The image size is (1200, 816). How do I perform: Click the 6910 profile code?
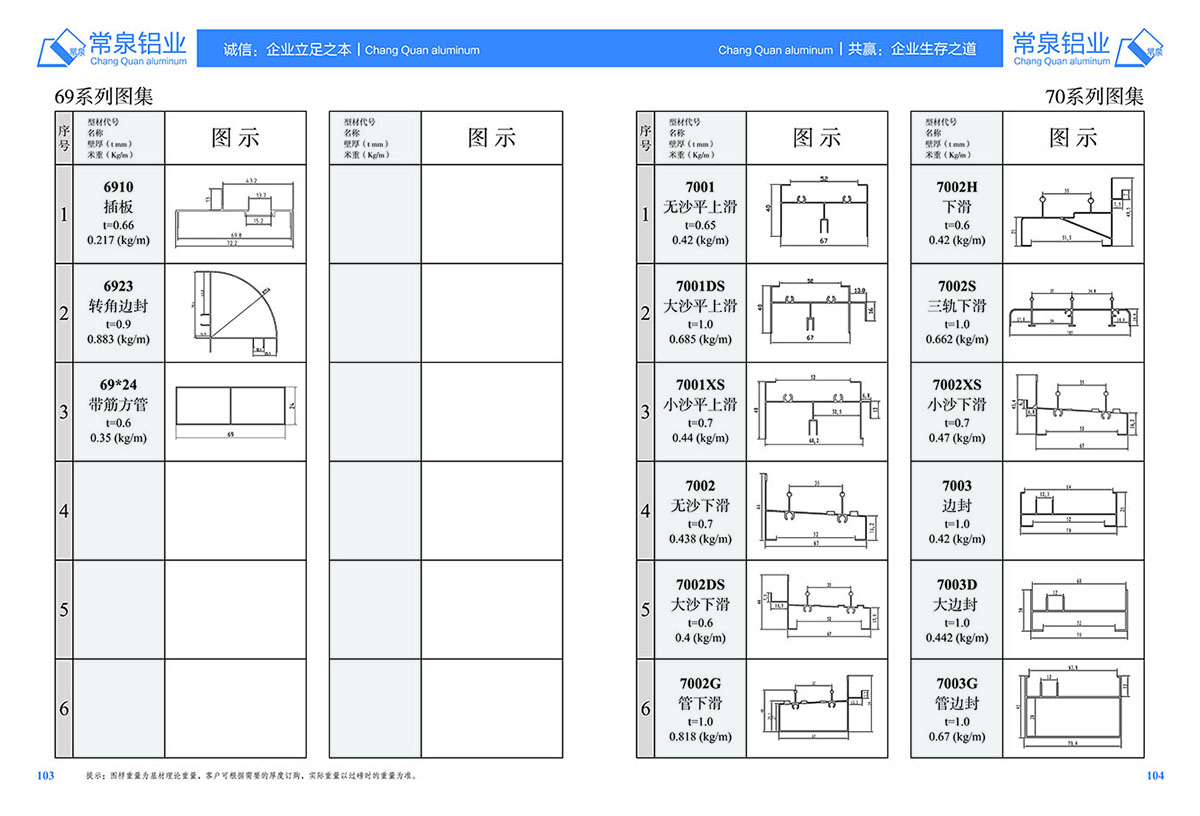pos(118,187)
